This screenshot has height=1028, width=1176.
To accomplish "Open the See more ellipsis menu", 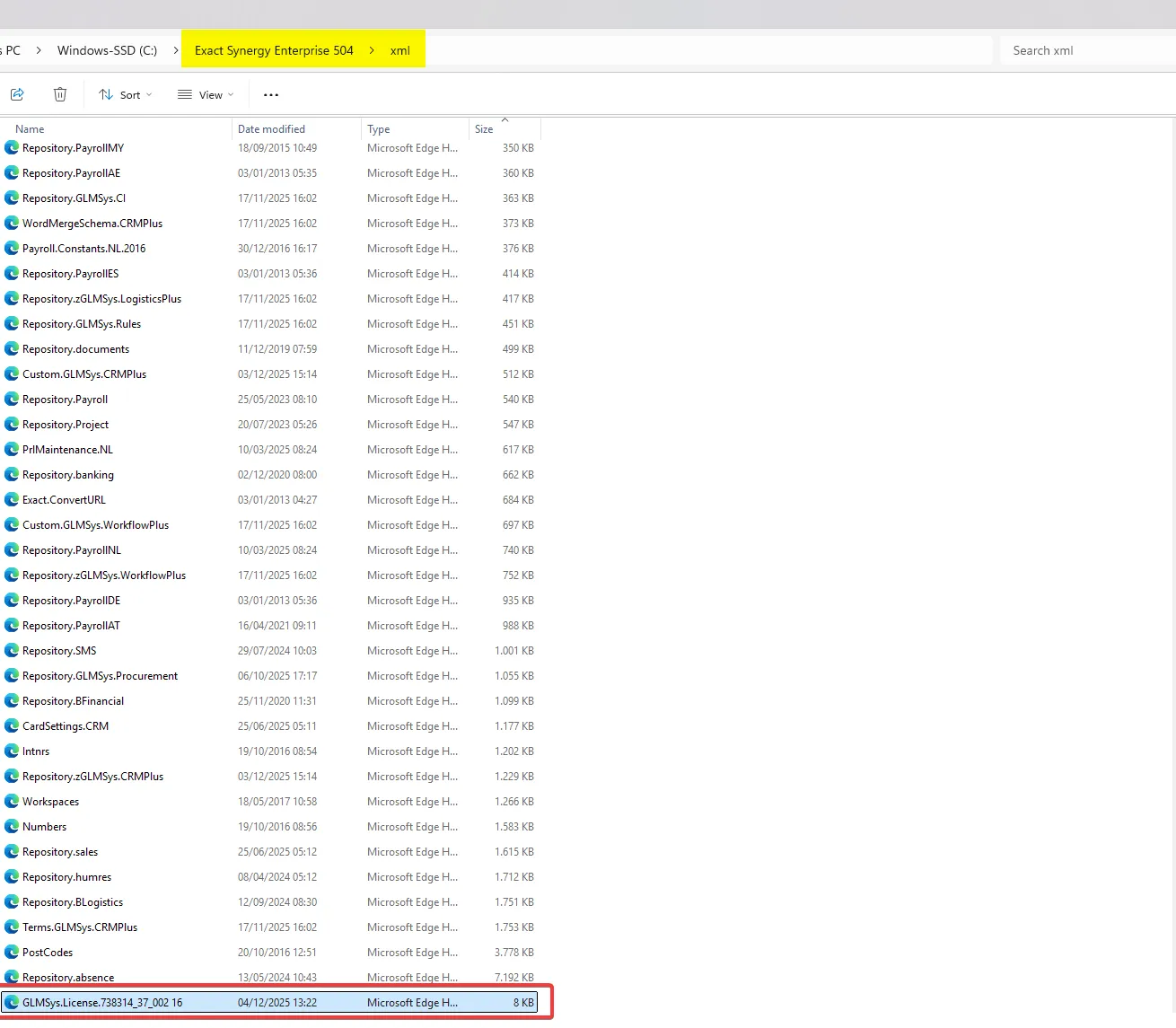I will pyautogui.click(x=271, y=95).
